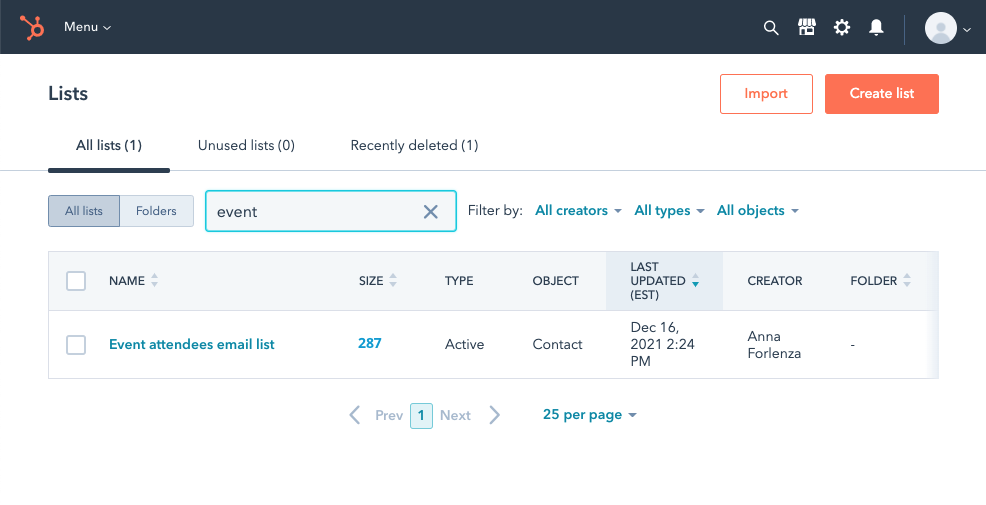Select all lists header checkbox
The height and width of the screenshot is (505, 986).
(x=76, y=281)
